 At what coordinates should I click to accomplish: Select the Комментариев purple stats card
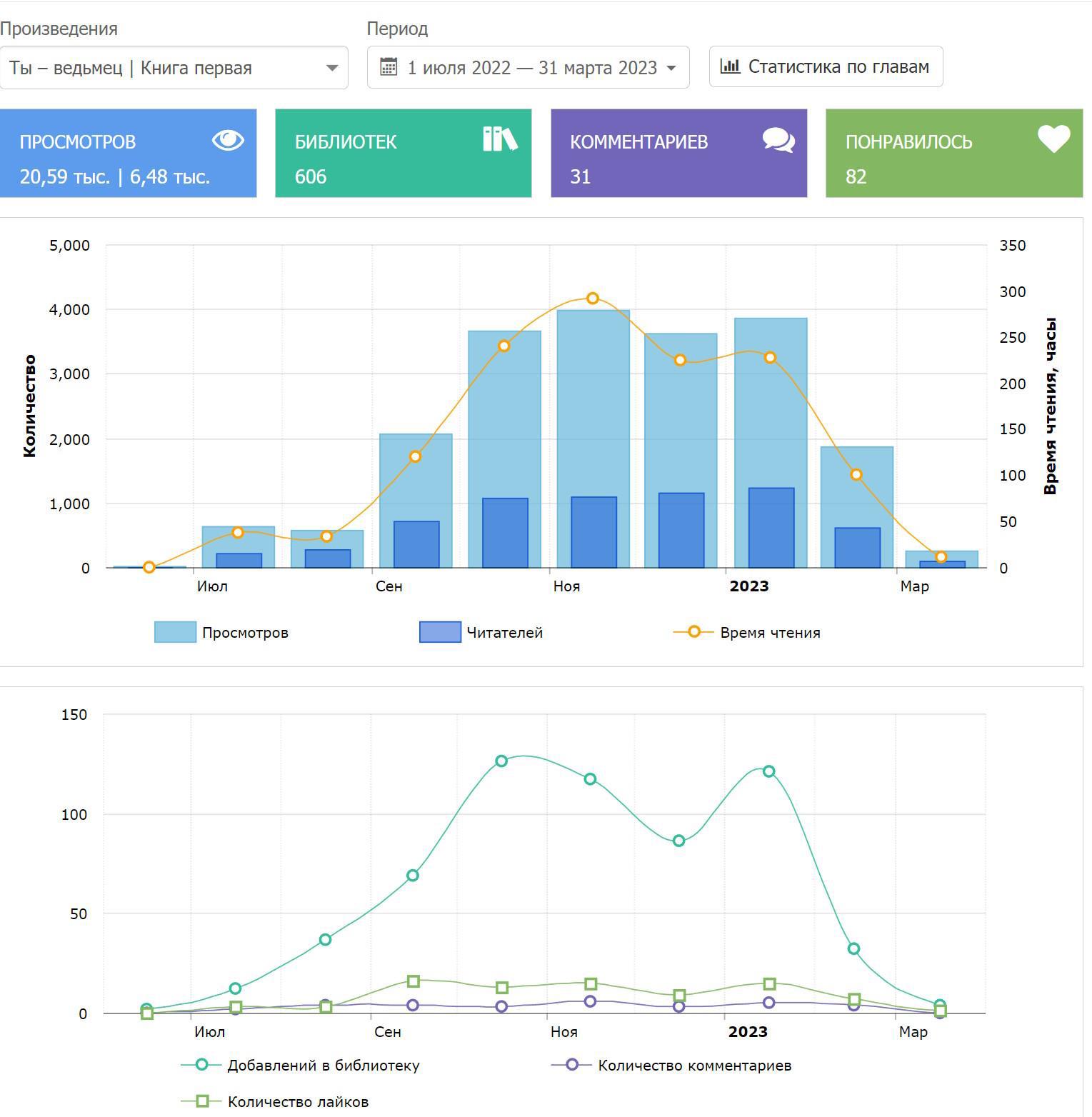678,154
